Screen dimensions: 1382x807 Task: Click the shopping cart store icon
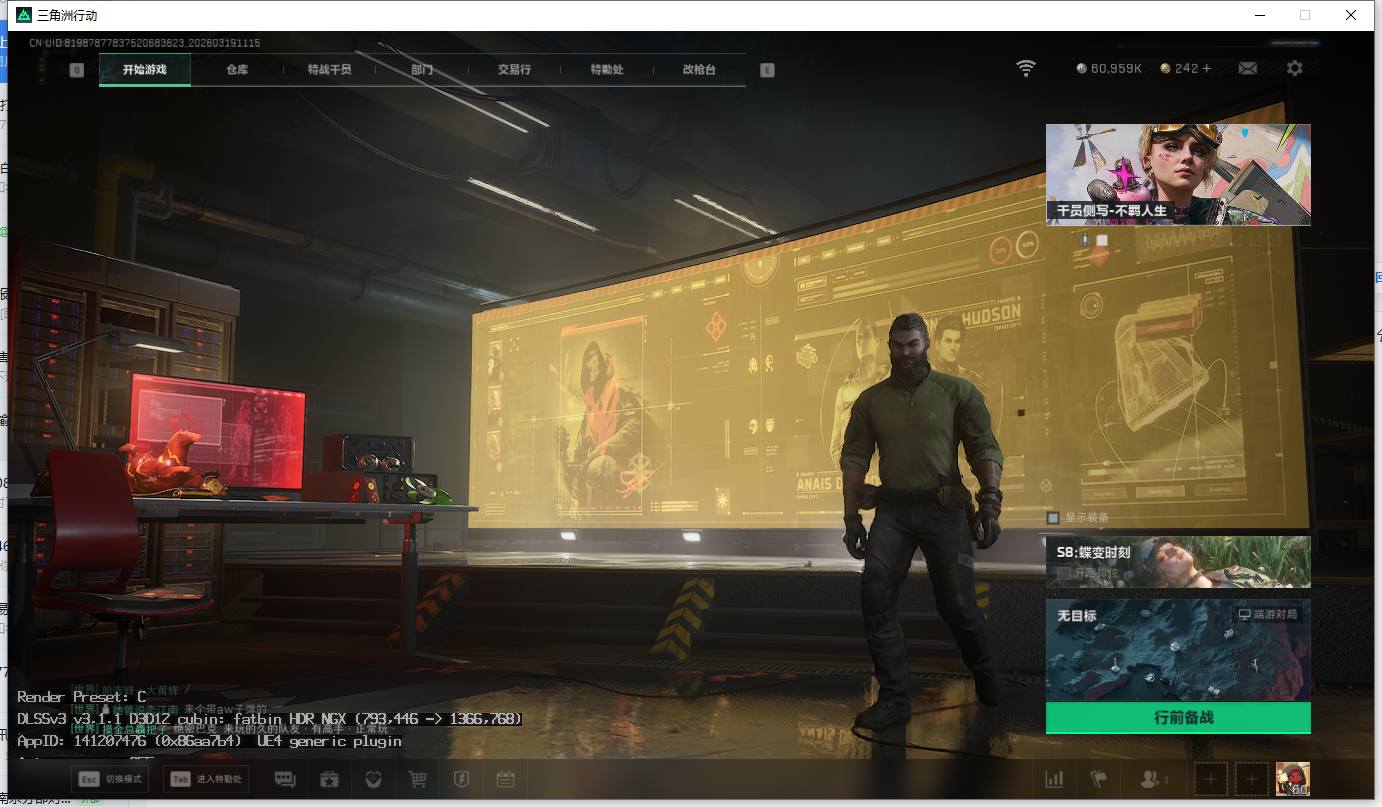[418, 779]
